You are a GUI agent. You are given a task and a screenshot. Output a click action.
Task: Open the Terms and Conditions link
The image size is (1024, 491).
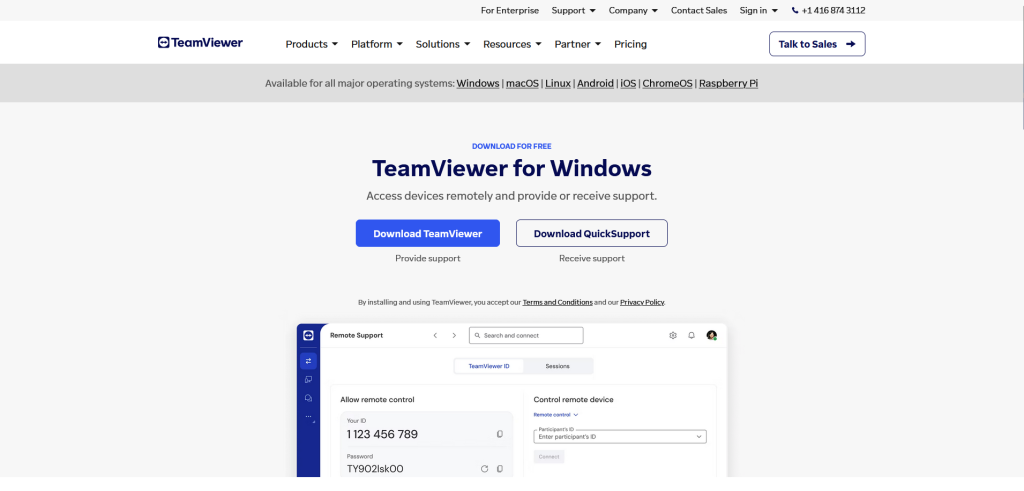558,302
